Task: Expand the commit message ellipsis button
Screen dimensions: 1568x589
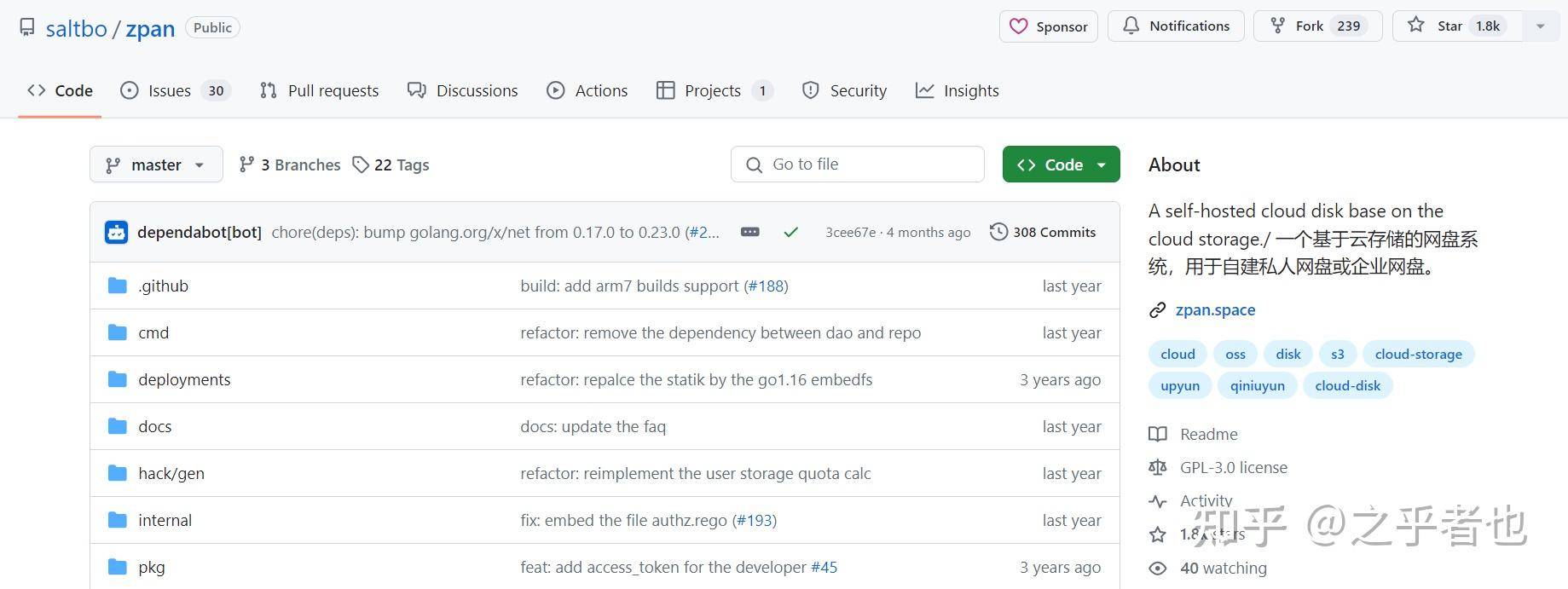Action: (x=750, y=232)
